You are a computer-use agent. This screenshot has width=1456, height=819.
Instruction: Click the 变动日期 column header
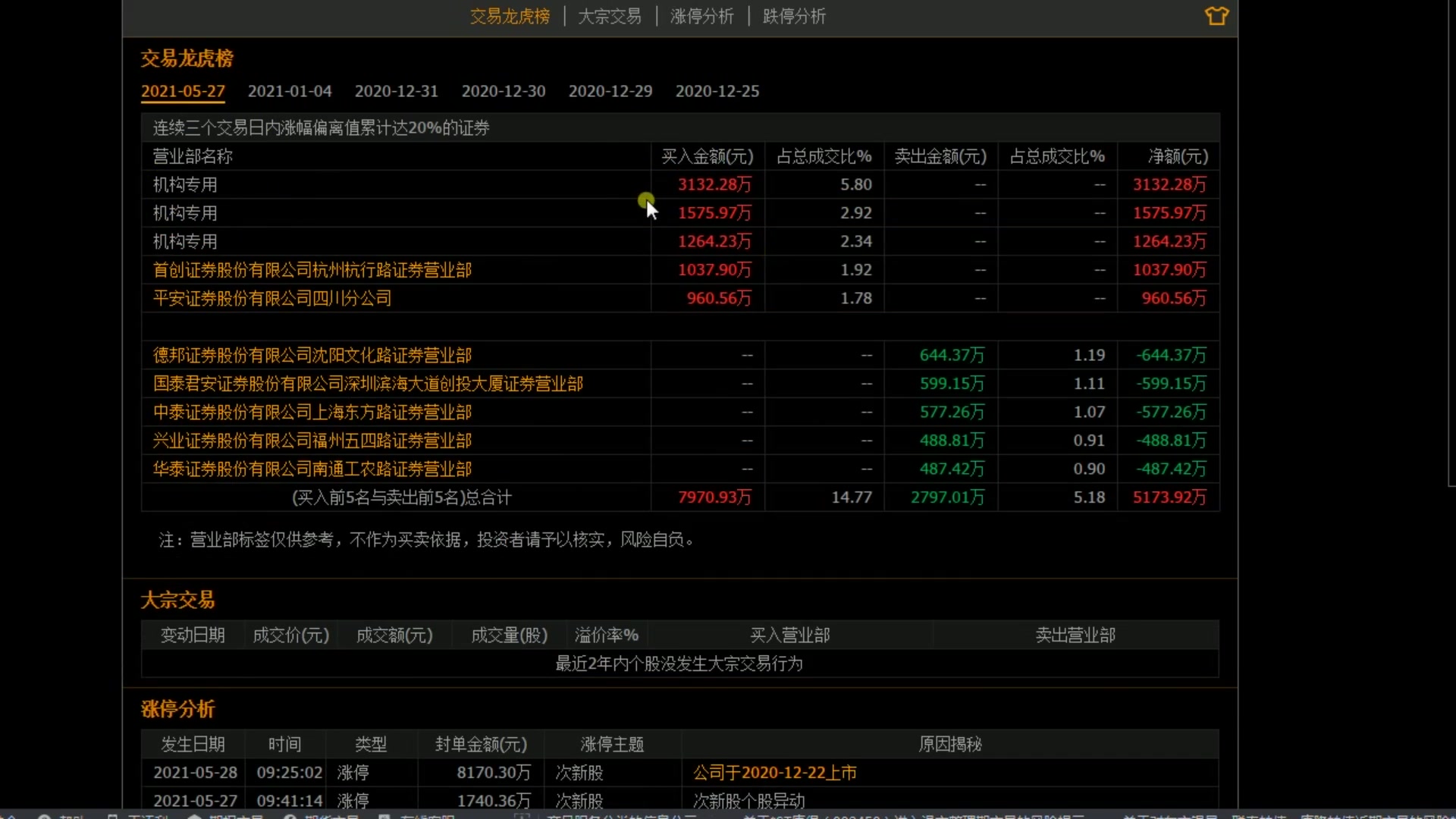[193, 635]
